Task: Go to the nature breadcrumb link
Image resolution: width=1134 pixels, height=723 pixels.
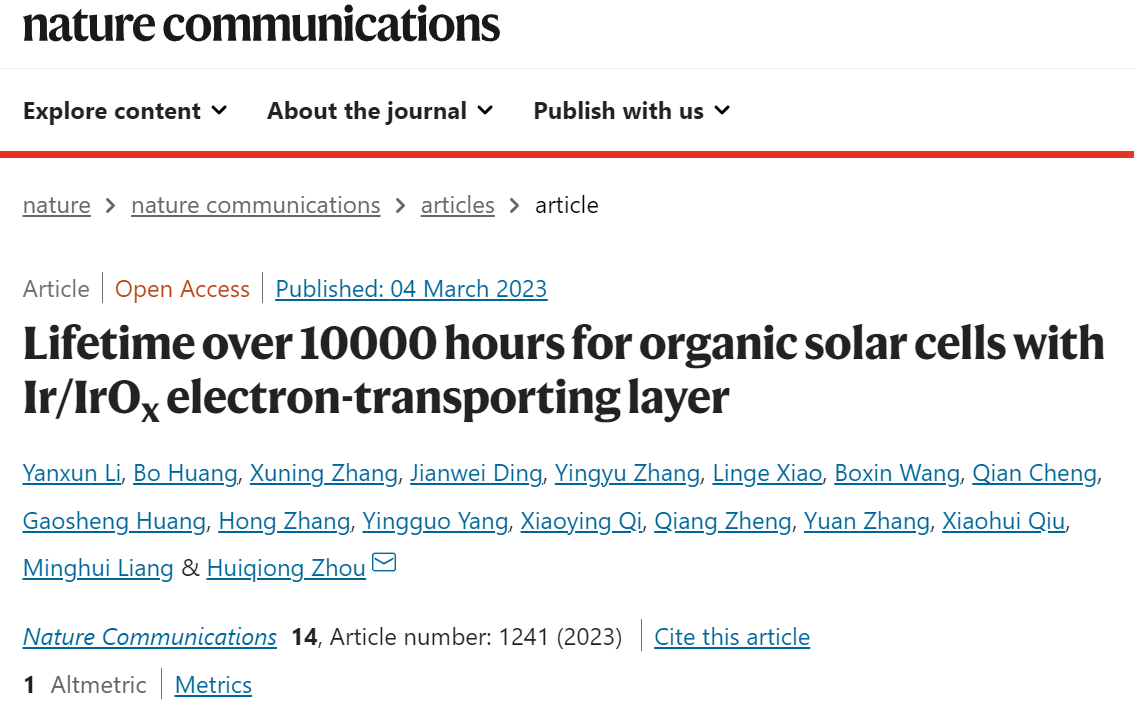Action: pyautogui.click(x=56, y=205)
